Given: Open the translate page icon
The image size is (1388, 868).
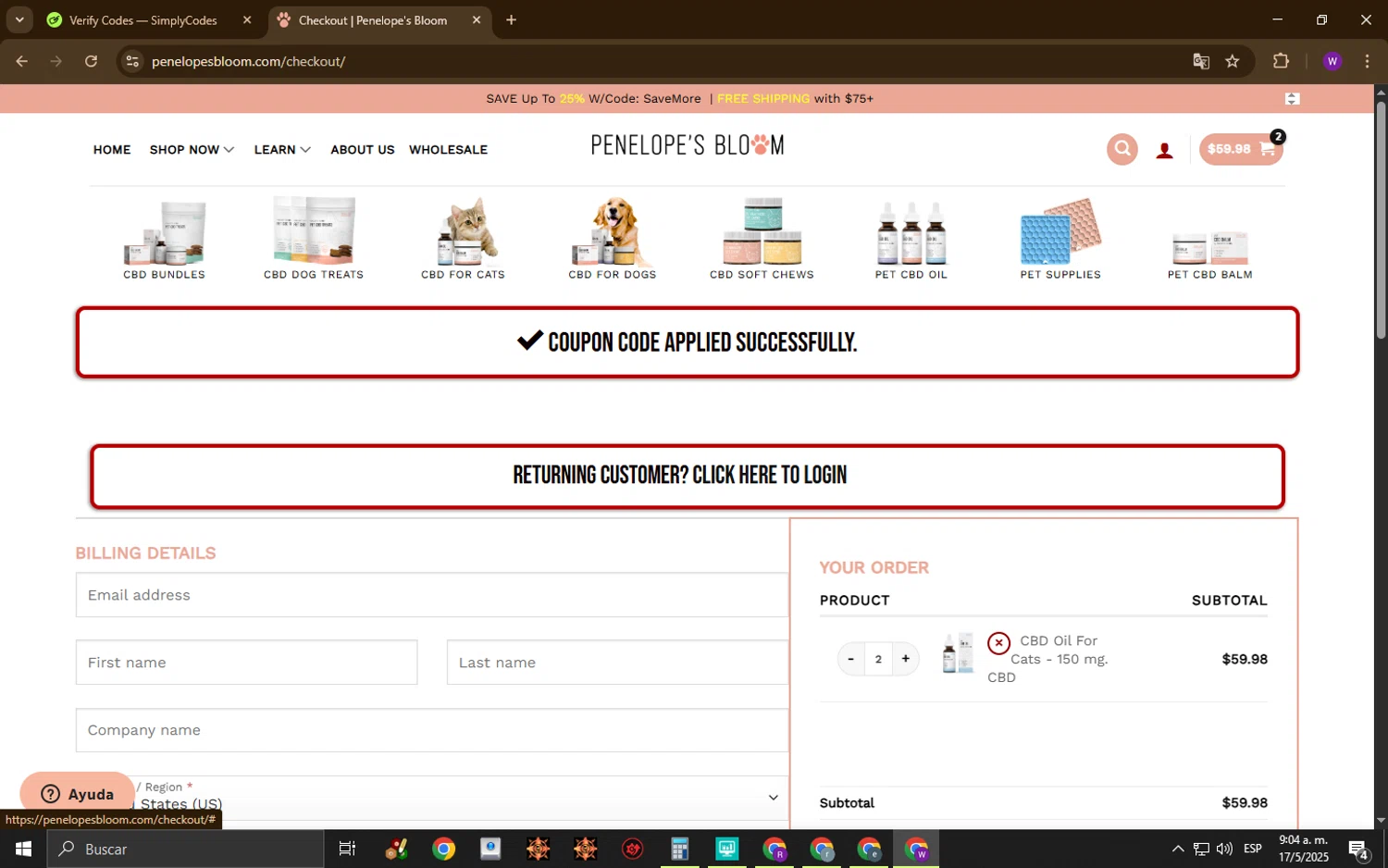Looking at the screenshot, I should coord(1201,61).
